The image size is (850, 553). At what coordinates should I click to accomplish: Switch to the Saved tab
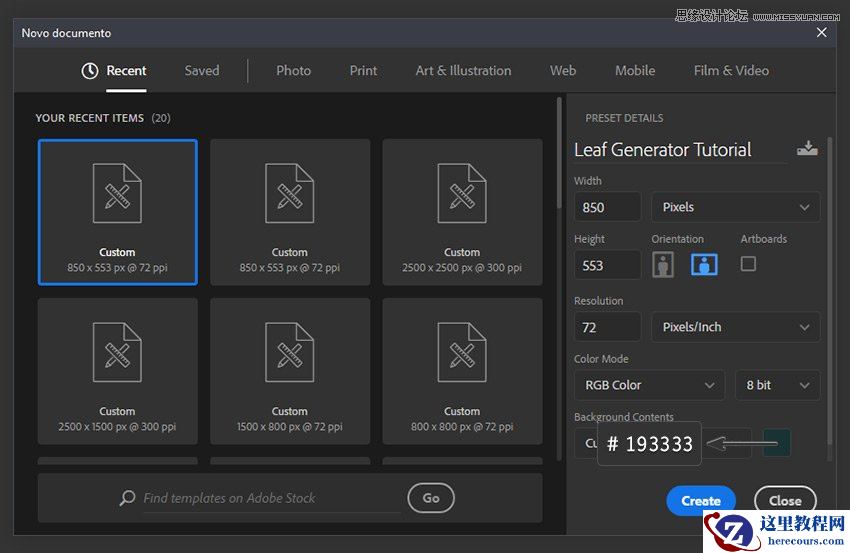201,71
